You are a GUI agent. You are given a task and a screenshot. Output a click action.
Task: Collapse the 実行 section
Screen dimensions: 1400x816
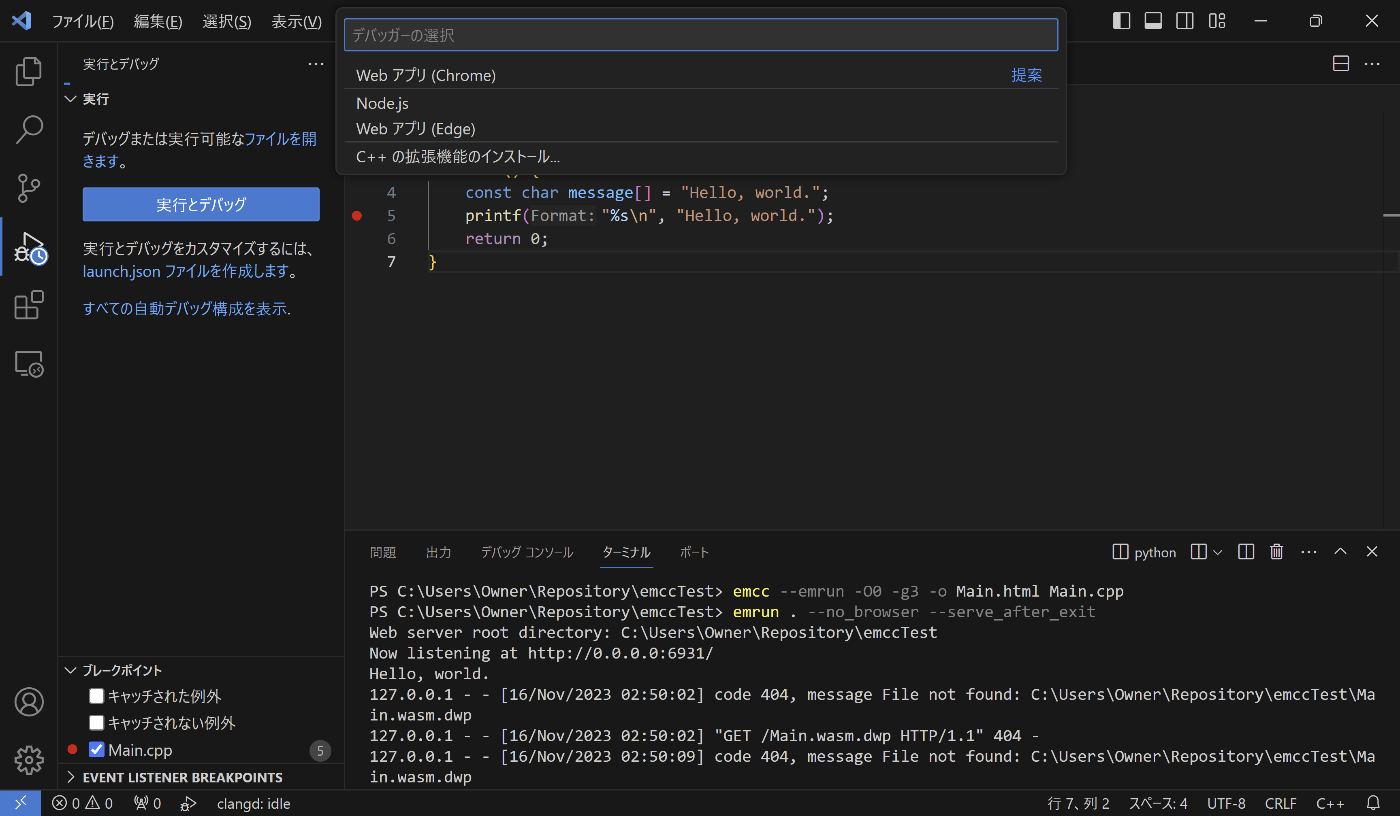click(x=71, y=99)
